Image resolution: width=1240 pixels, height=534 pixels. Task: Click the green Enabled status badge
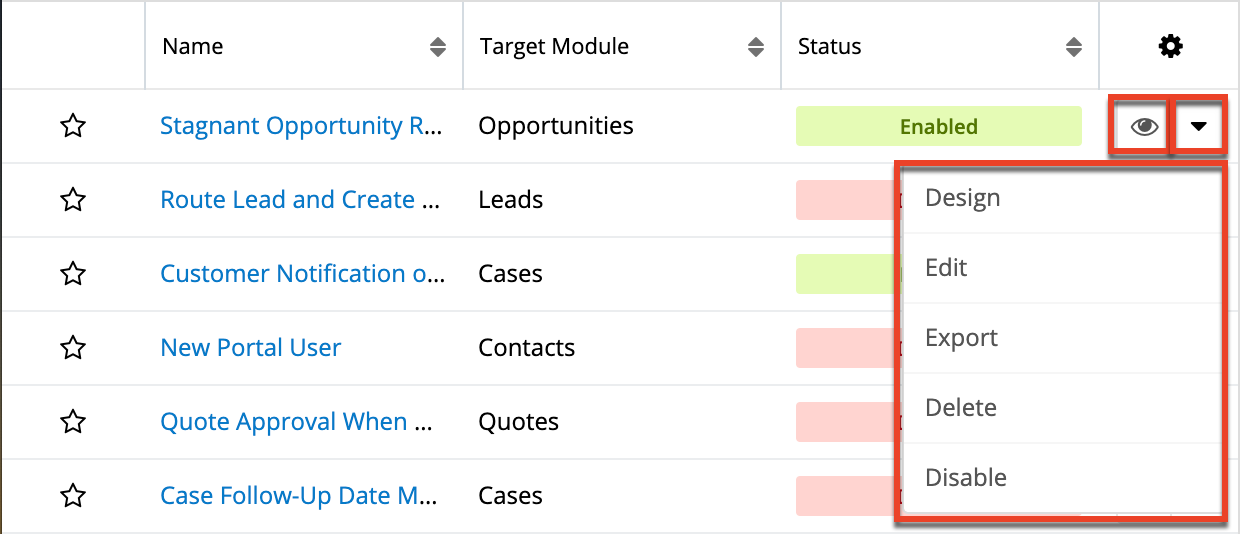coord(938,127)
